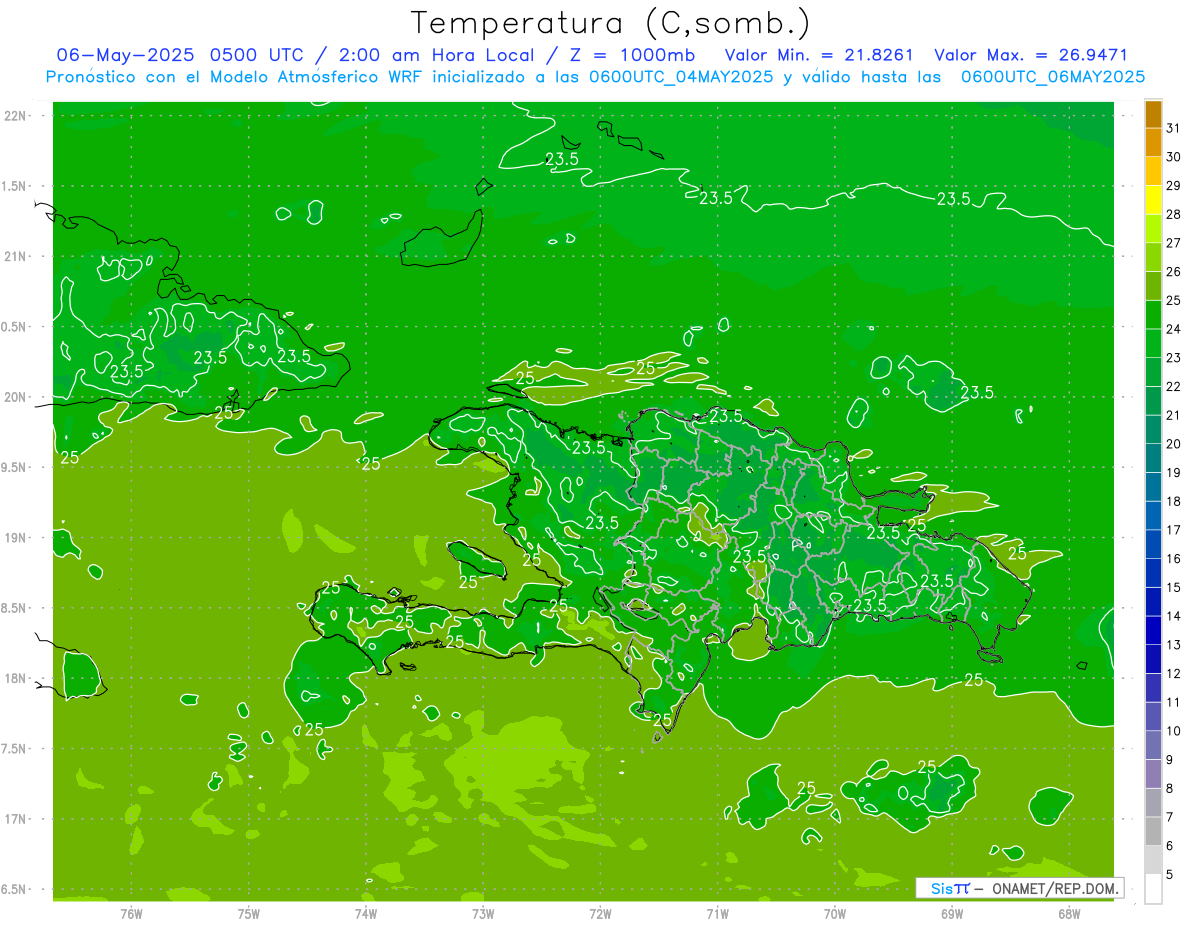Click color scale swatch between 20 and 21

(x=1153, y=430)
